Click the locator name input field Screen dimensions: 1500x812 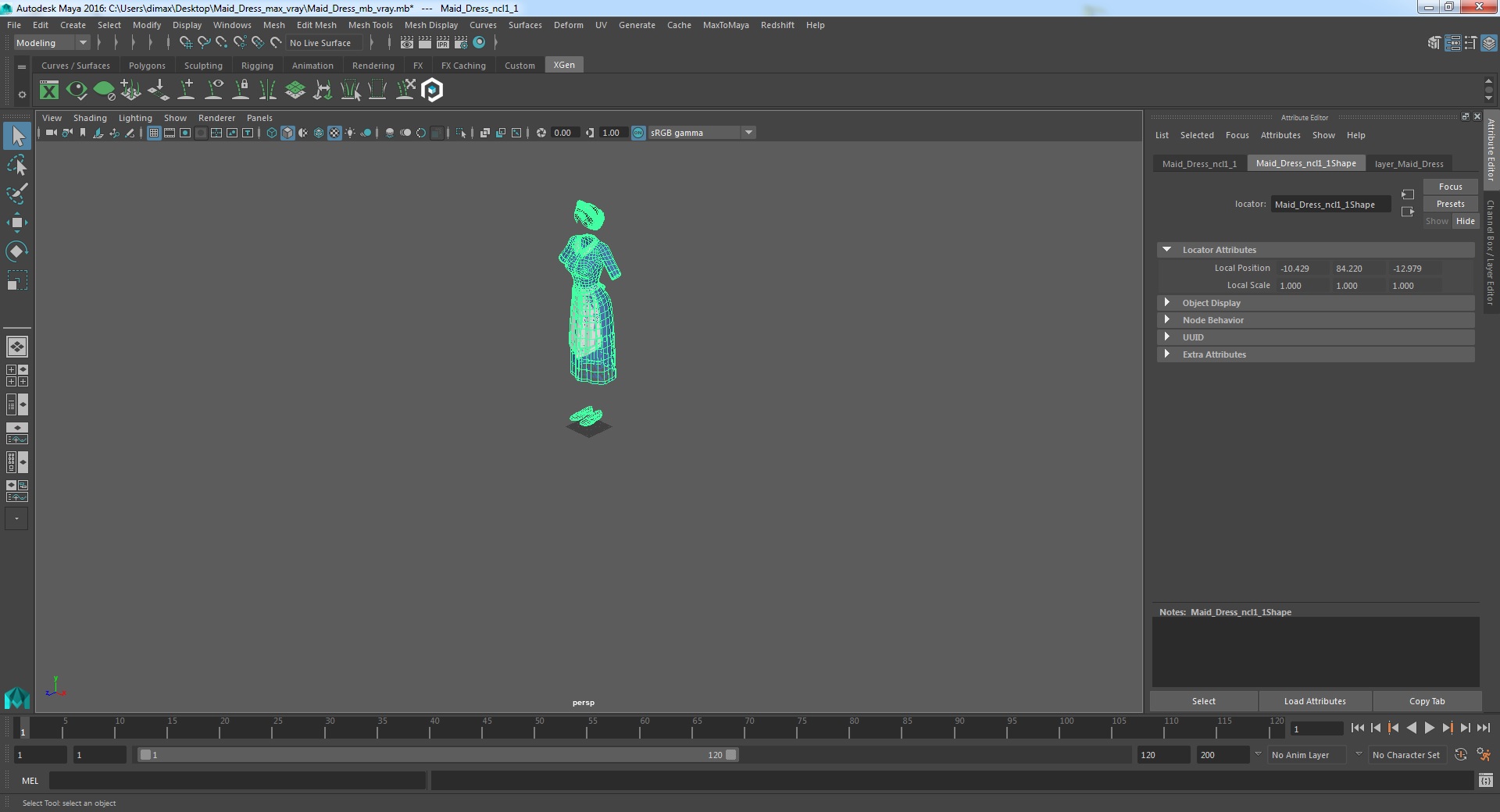[x=1330, y=205]
